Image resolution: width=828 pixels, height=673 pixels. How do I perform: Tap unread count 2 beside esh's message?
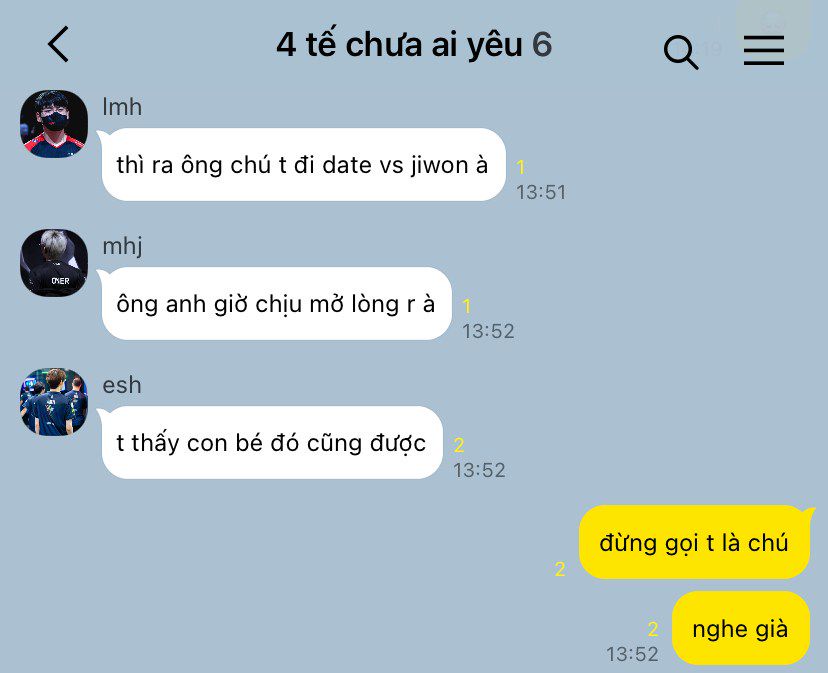pos(459,445)
